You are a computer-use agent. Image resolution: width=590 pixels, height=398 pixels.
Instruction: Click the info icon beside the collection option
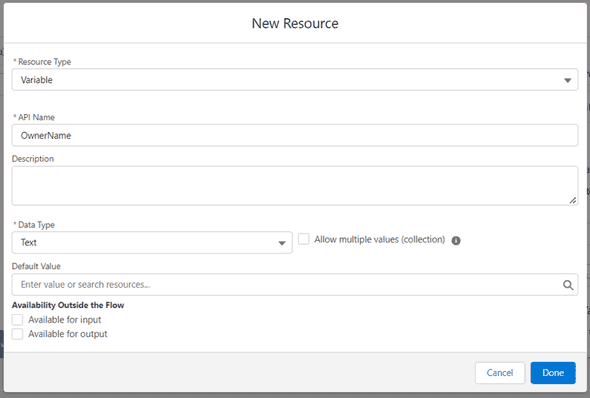pyautogui.click(x=456, y=240)
